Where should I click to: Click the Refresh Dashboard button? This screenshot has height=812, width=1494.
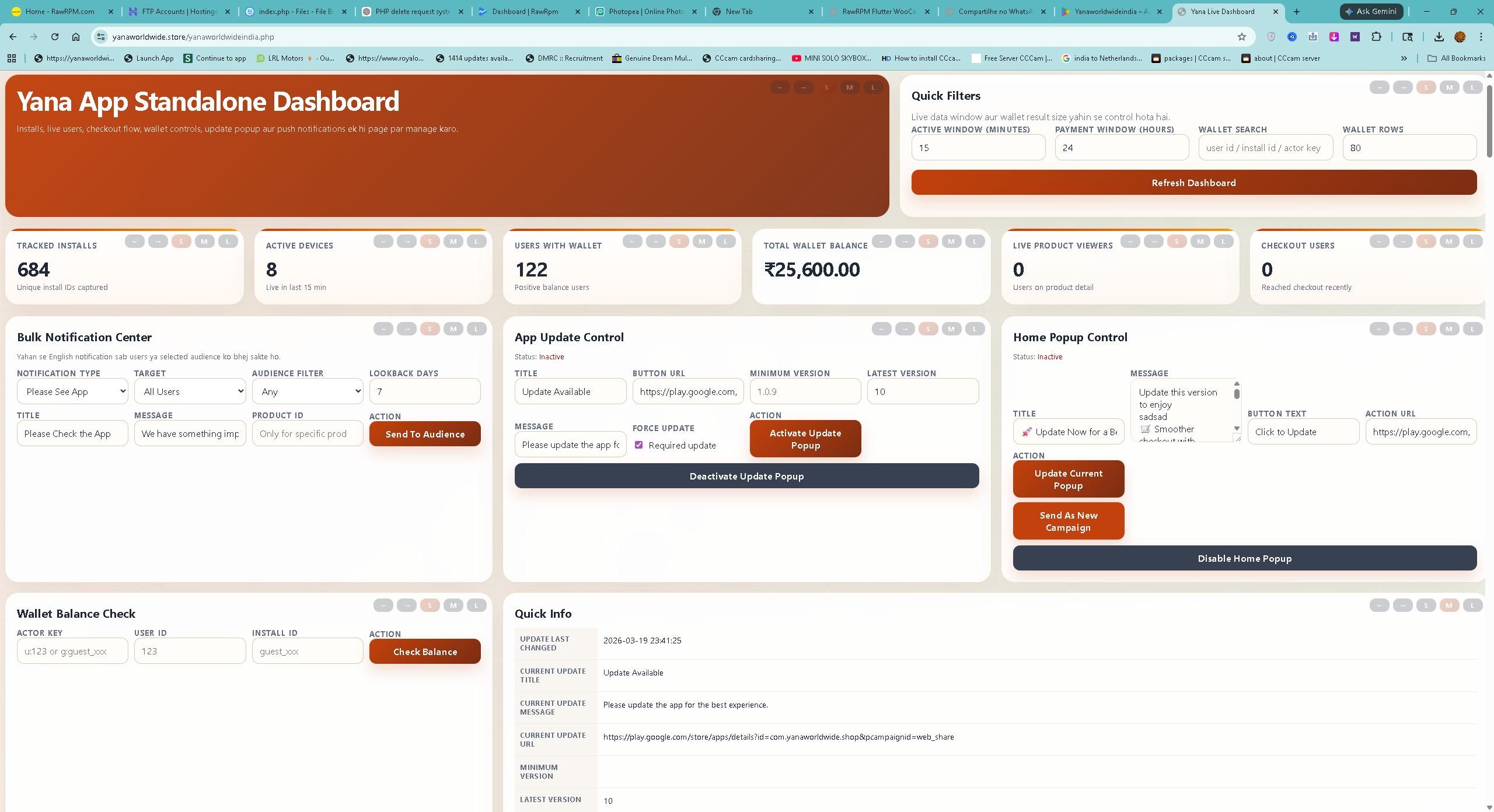tap(1193, 183)
